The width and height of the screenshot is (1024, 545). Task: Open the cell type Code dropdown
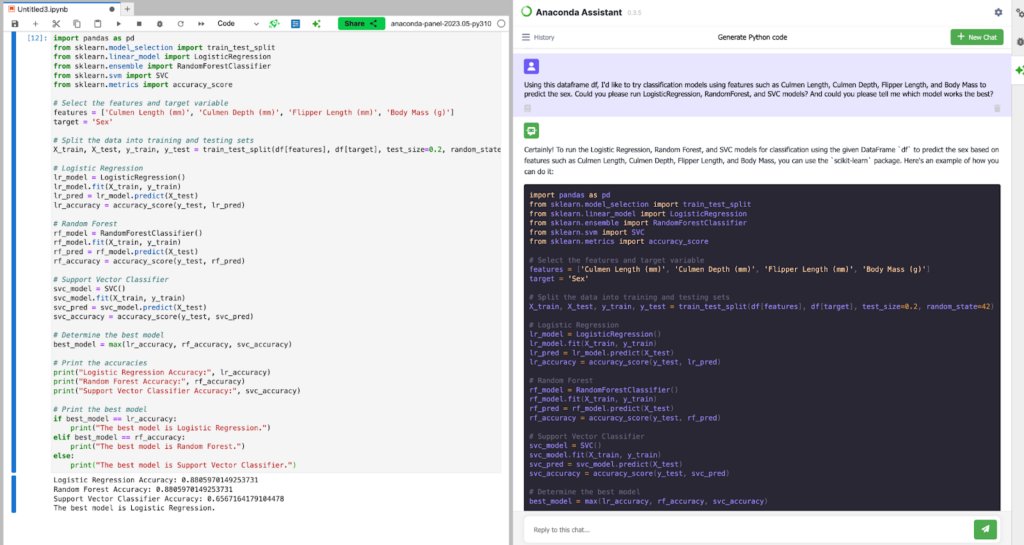point(238,24)
